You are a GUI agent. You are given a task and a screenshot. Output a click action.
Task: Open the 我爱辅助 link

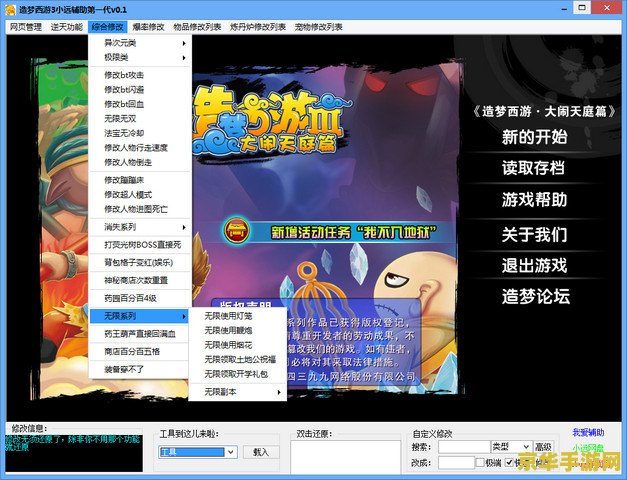[588, 432]
